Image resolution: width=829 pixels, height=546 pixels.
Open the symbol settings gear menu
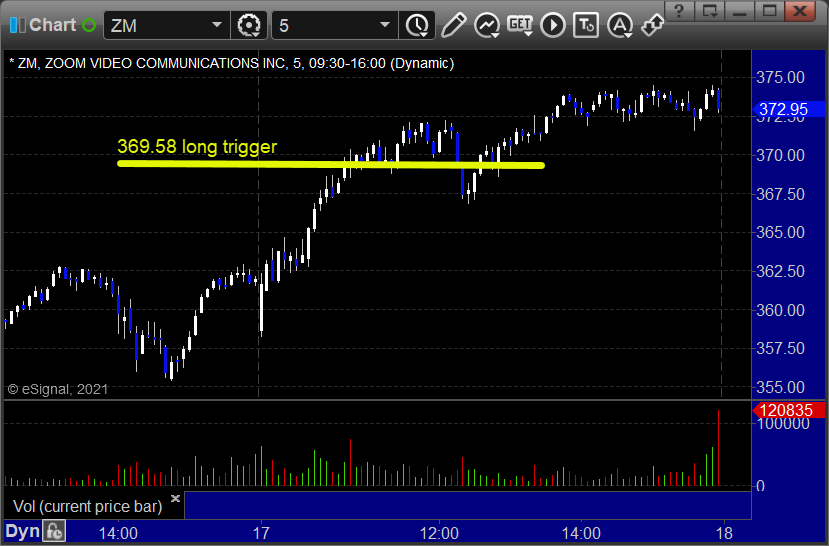(x=248, y=25)
